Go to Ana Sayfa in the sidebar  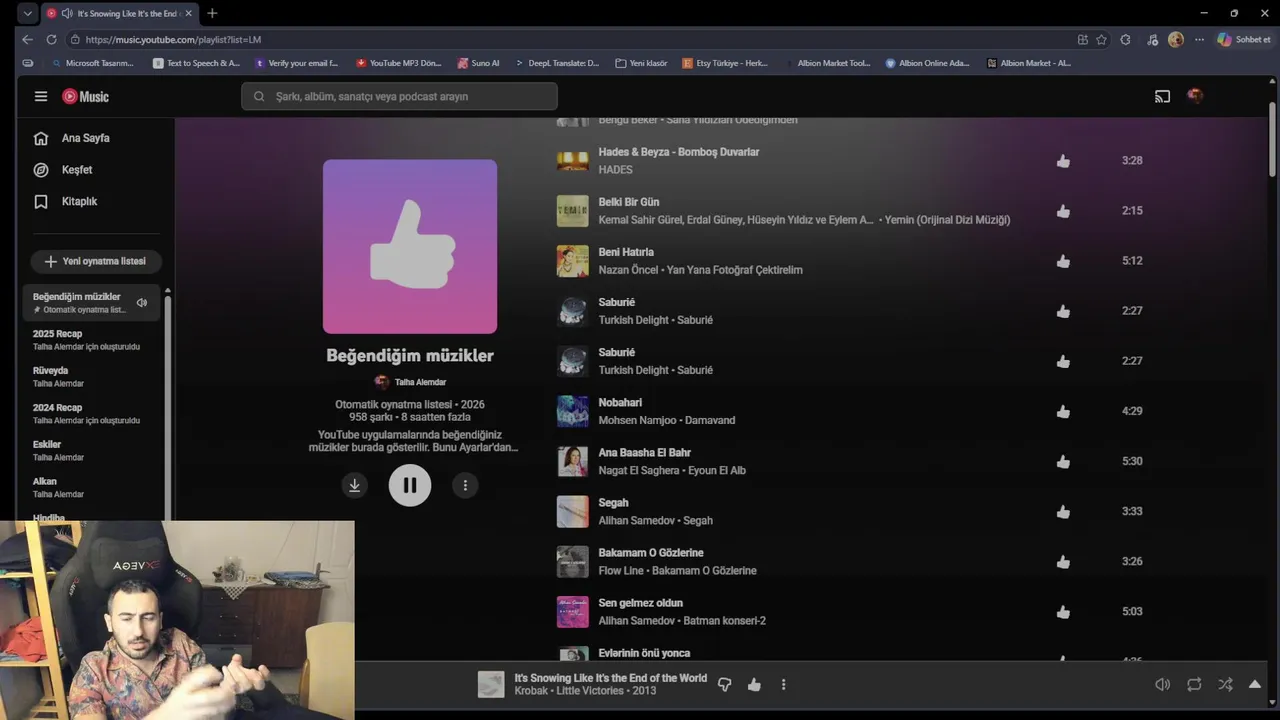click(87, 138)
